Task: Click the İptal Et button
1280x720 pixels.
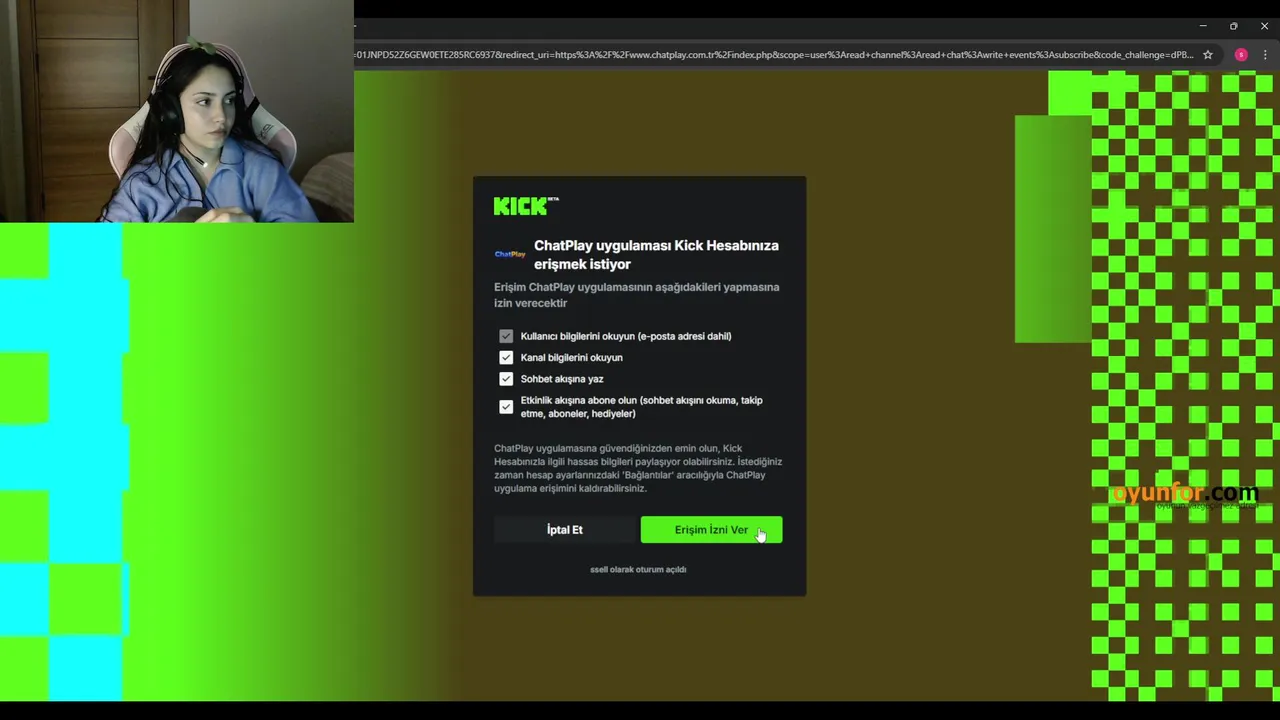Action: click(x=564, y=530)
